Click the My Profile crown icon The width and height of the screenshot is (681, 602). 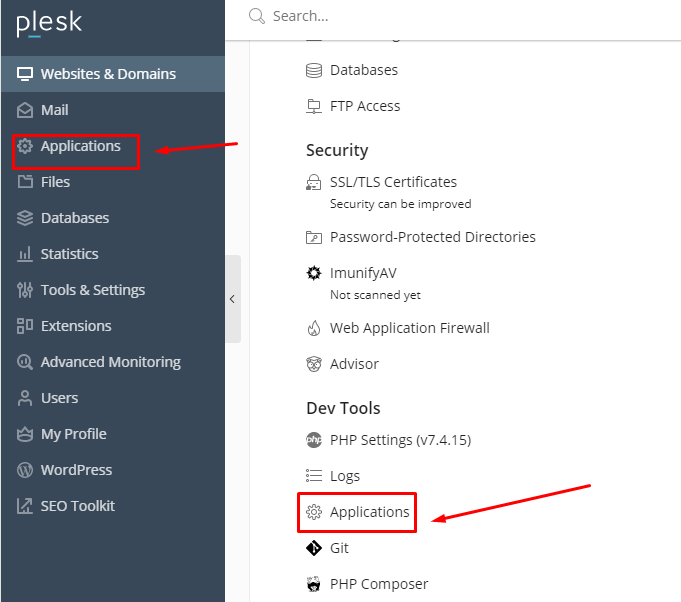pos(25,434)
